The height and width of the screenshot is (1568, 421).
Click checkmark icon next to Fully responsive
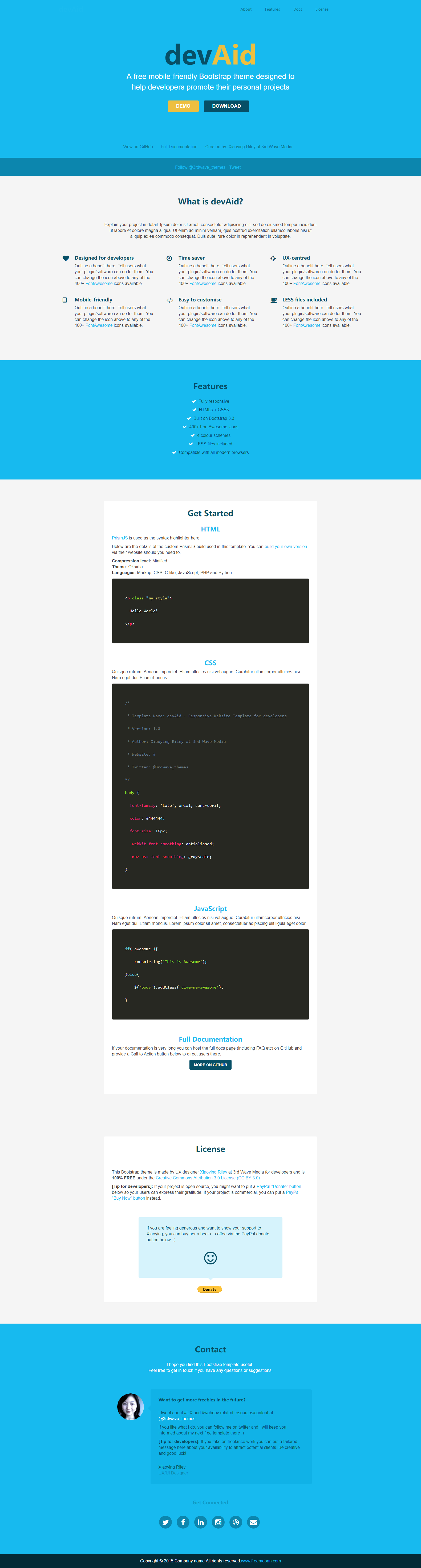194,401
